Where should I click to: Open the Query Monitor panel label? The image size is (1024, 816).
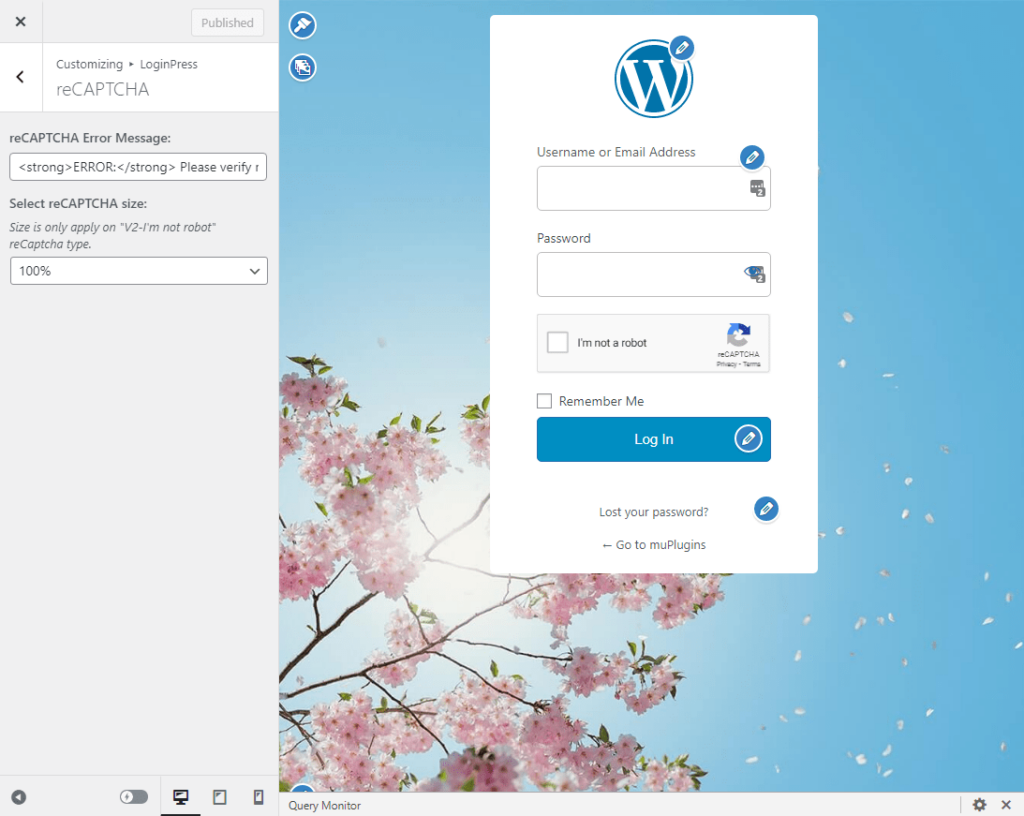click(325, 806)
